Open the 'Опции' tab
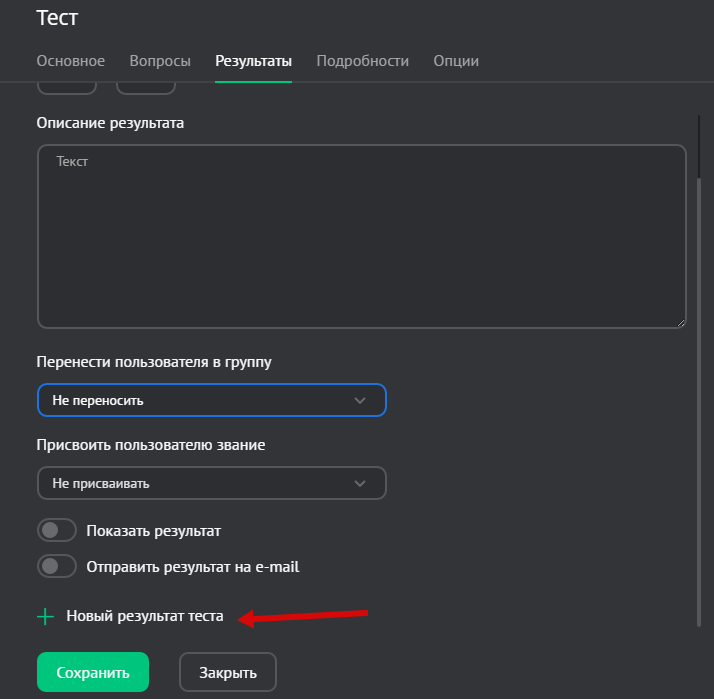Image resolution: width=714 pixels, height=699 pixels. (x=455, y=61)
